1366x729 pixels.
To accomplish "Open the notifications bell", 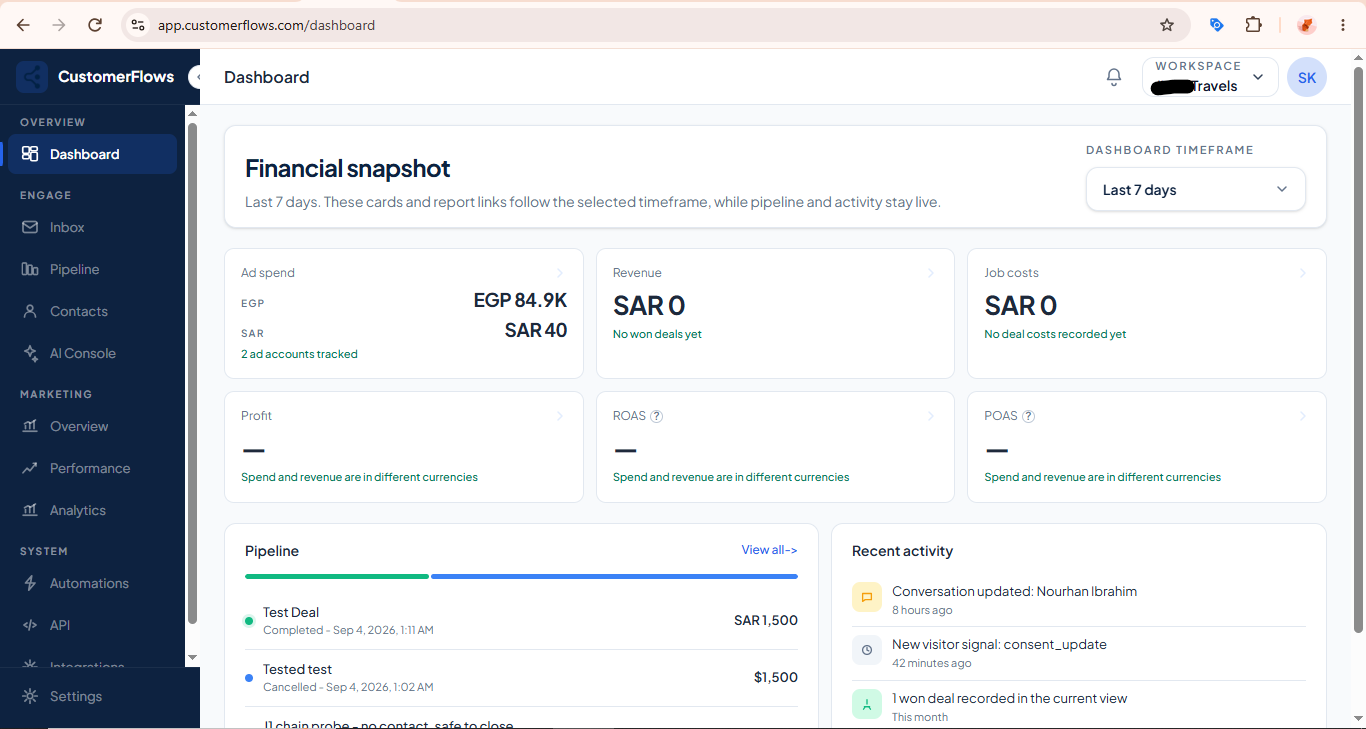I will pos(1114,77).
